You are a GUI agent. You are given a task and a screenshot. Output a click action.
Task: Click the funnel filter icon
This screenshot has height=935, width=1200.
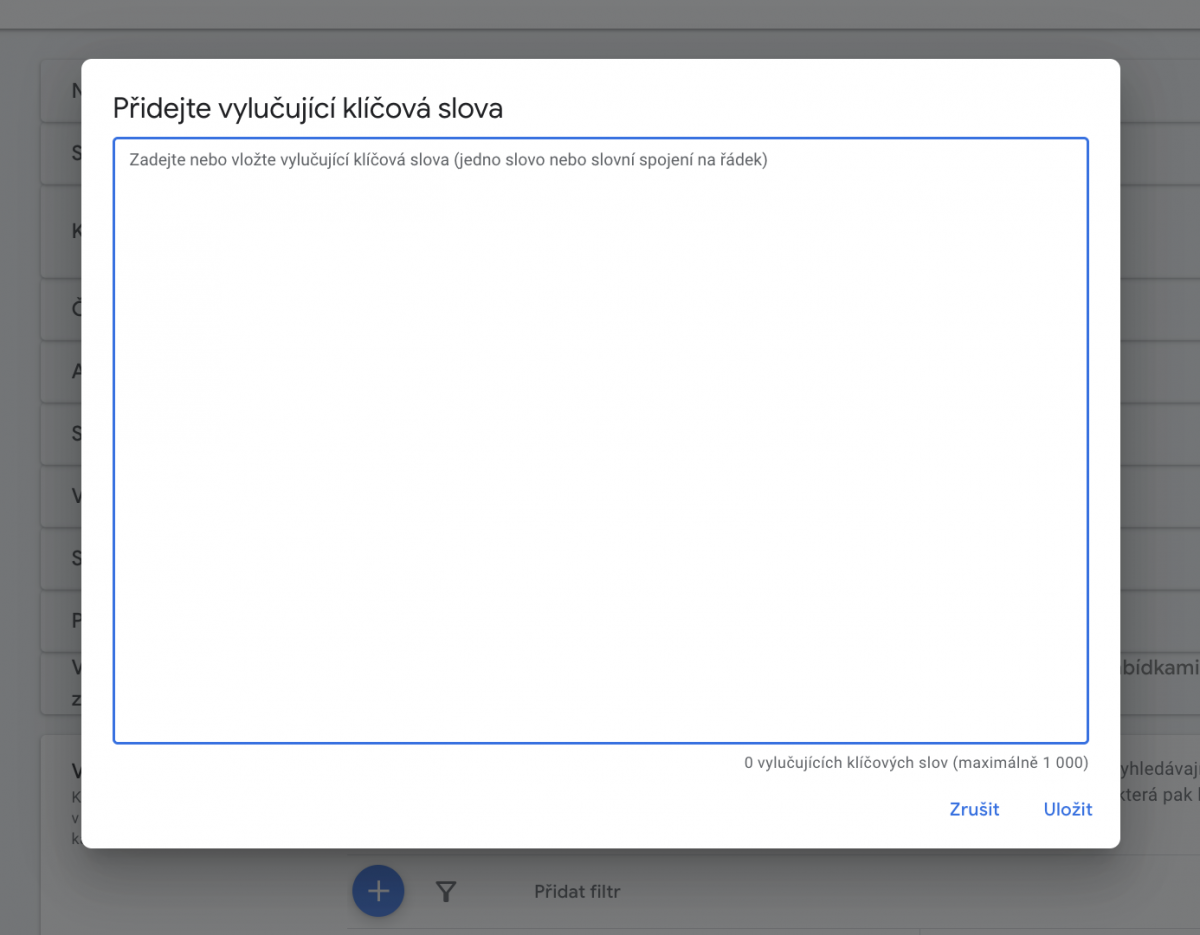pos(446,891)
